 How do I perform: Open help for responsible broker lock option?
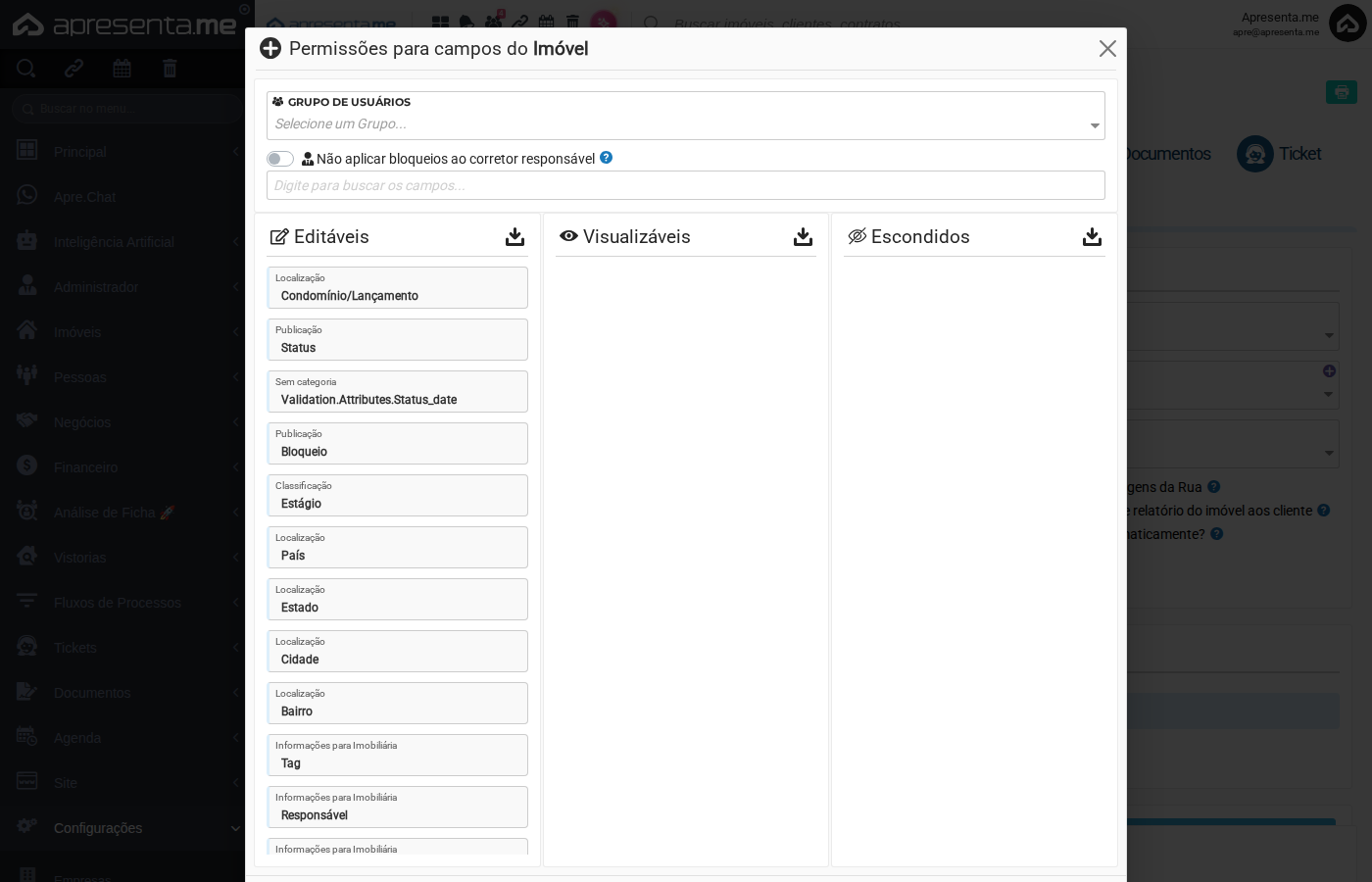pyautogui.click(x=606, y=158)
